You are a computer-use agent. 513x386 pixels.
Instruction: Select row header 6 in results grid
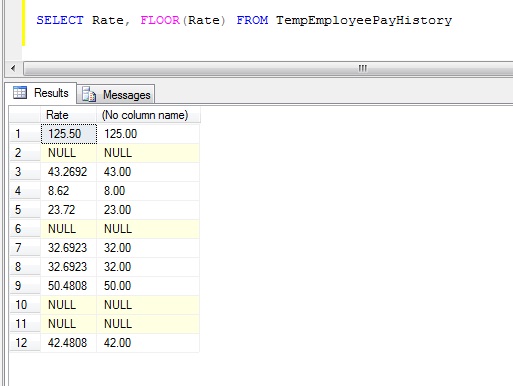pos(25,229)
